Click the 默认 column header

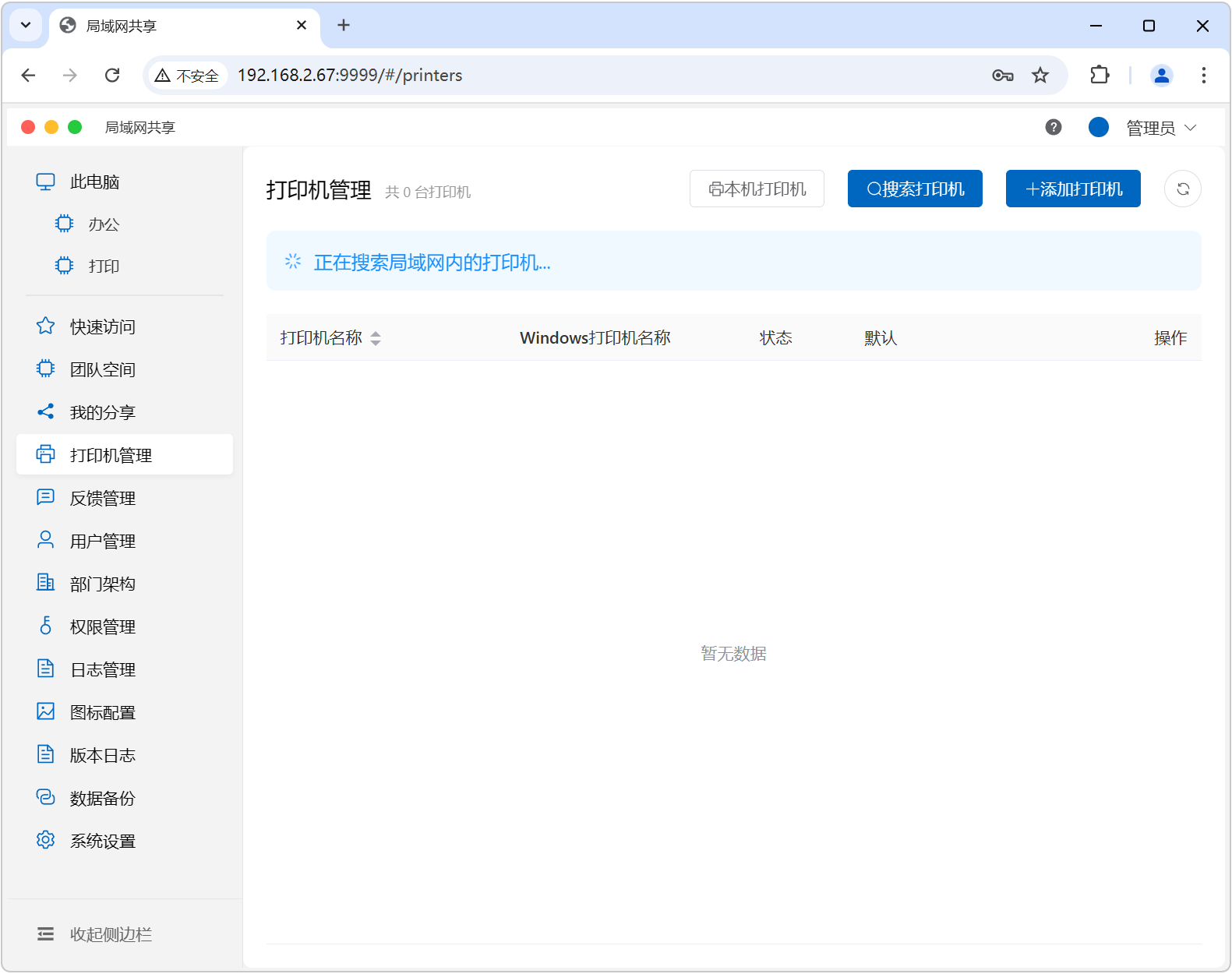point(881,338)
